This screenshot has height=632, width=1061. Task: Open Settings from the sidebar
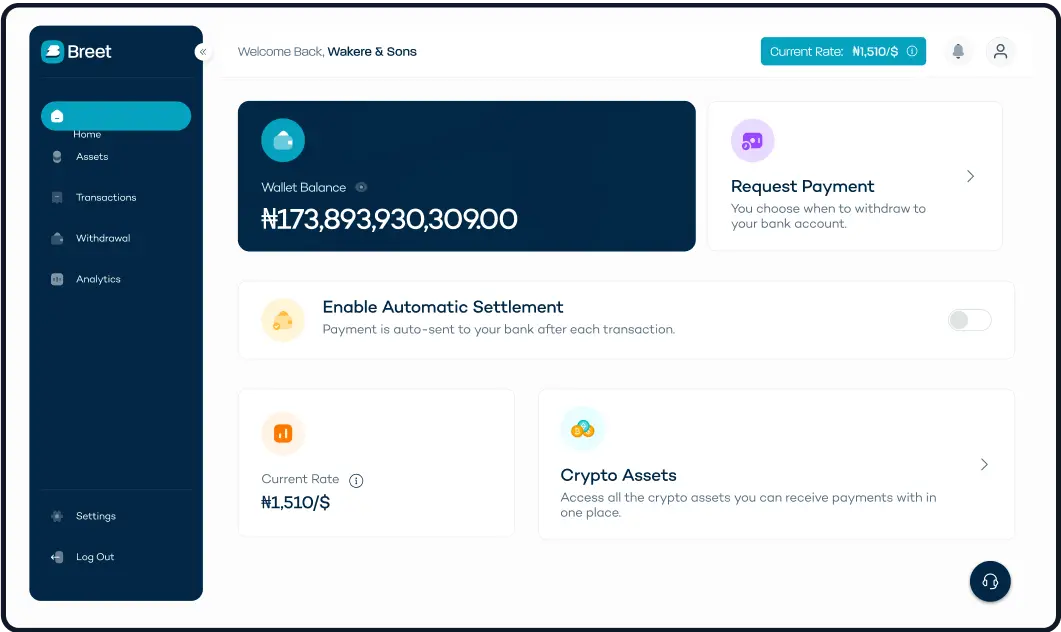click(x=95, y=516)
